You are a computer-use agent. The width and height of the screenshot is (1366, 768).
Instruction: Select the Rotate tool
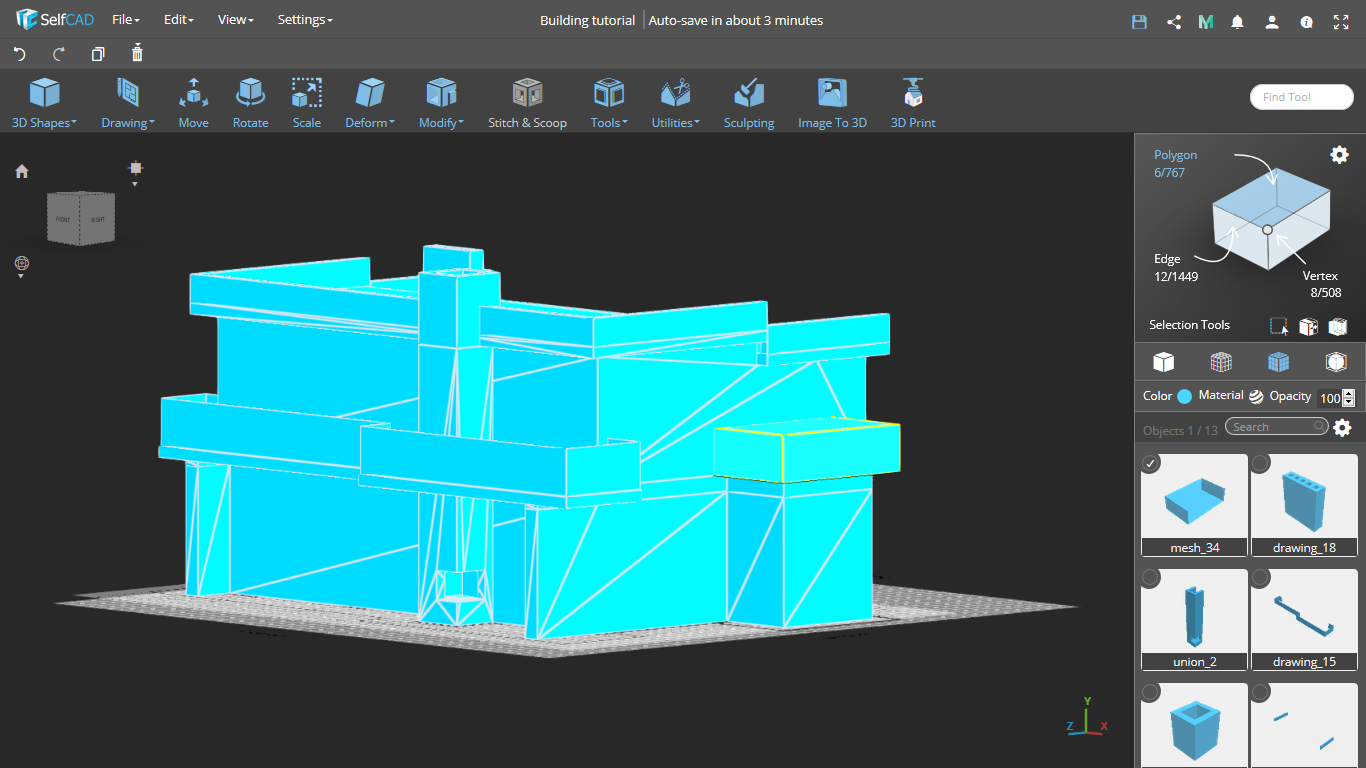click(x=250, y=104)
